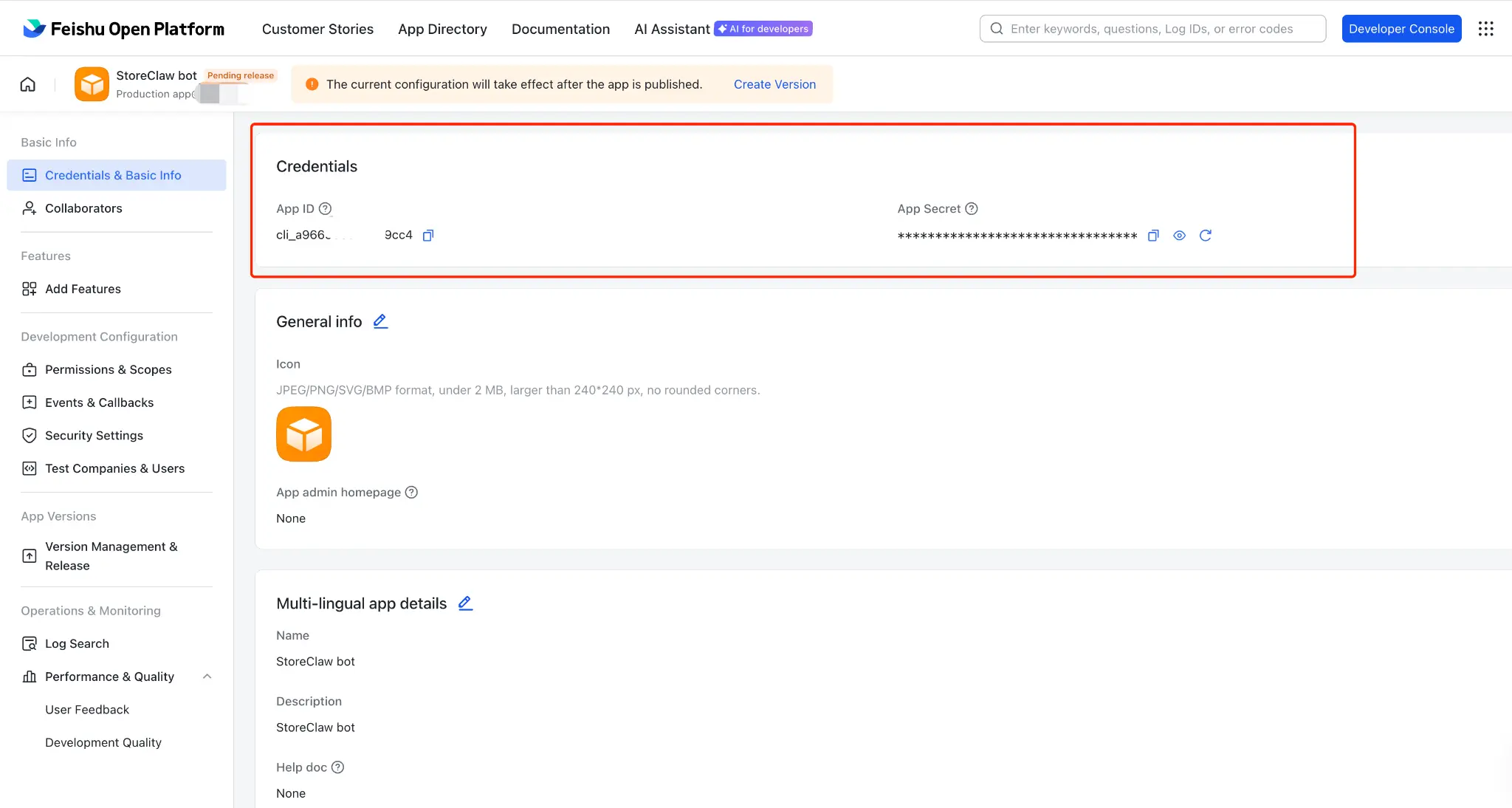This screenshot has height=808, width=1512.
Task: Click the warning icon in publish notice
Action: [x=312, y=84]
